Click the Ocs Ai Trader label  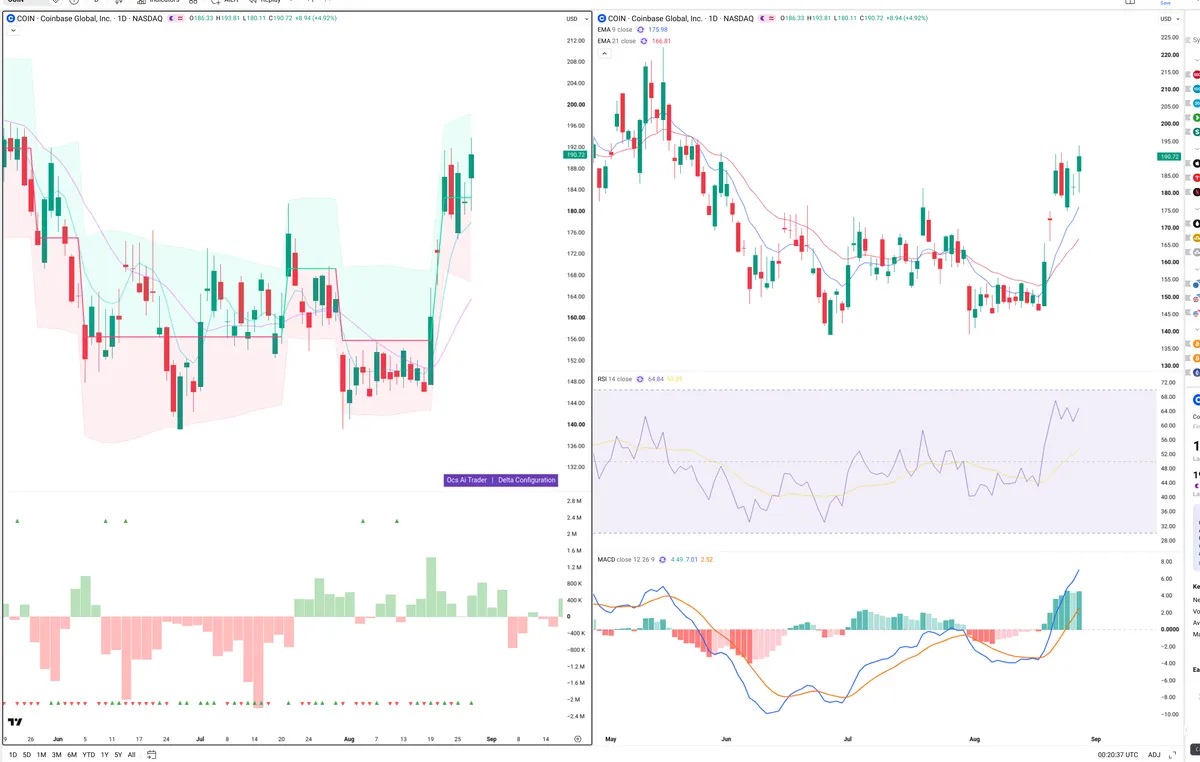pyautogui.click(x=467, y=480)
